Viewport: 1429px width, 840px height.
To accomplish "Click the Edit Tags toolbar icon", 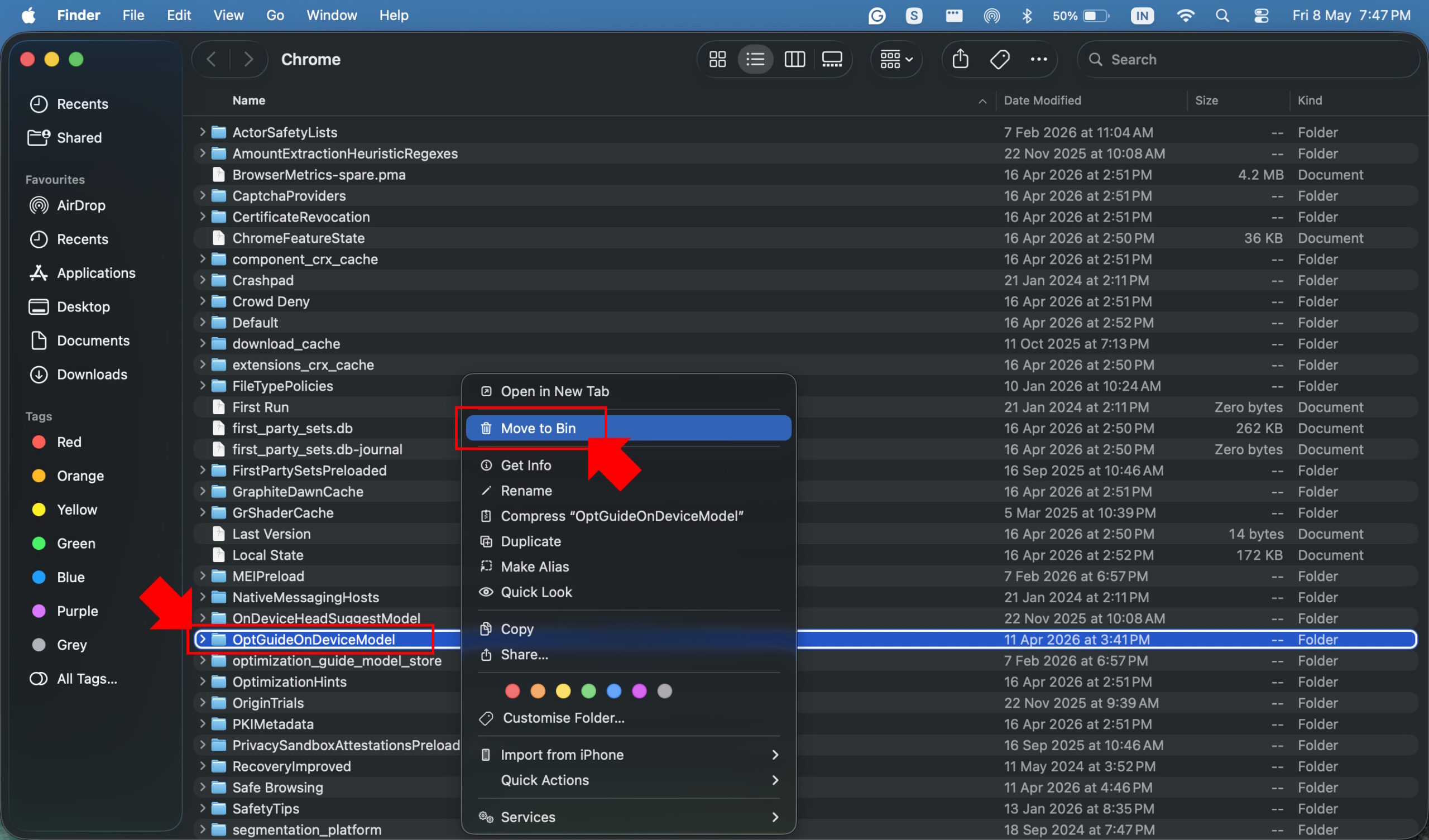I will (x=1000, y=59).
